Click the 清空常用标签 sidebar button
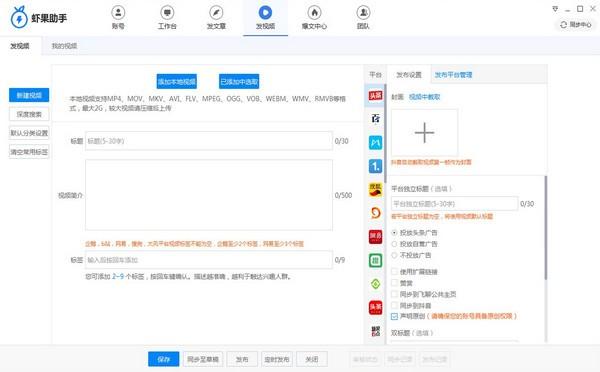 point(29,152)
